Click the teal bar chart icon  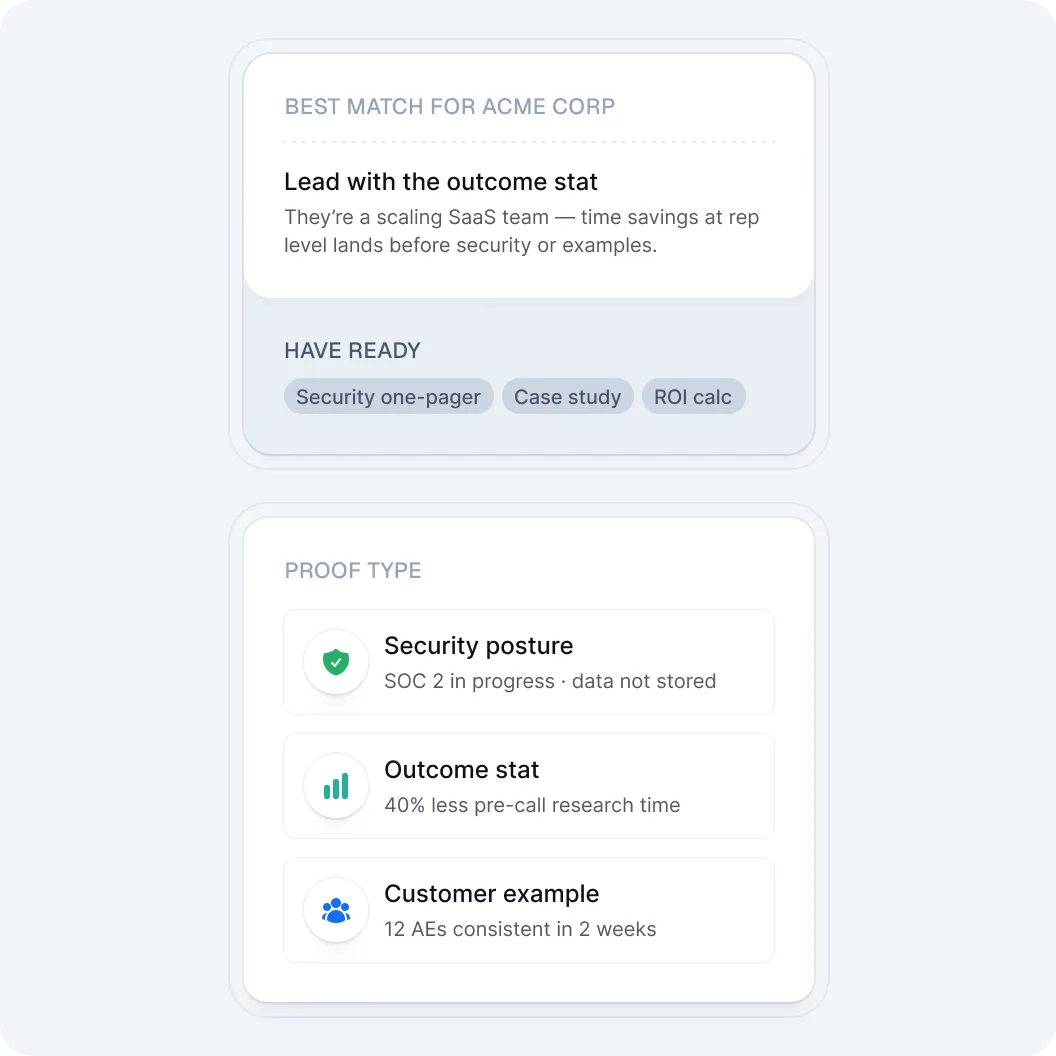pos(336,786)
